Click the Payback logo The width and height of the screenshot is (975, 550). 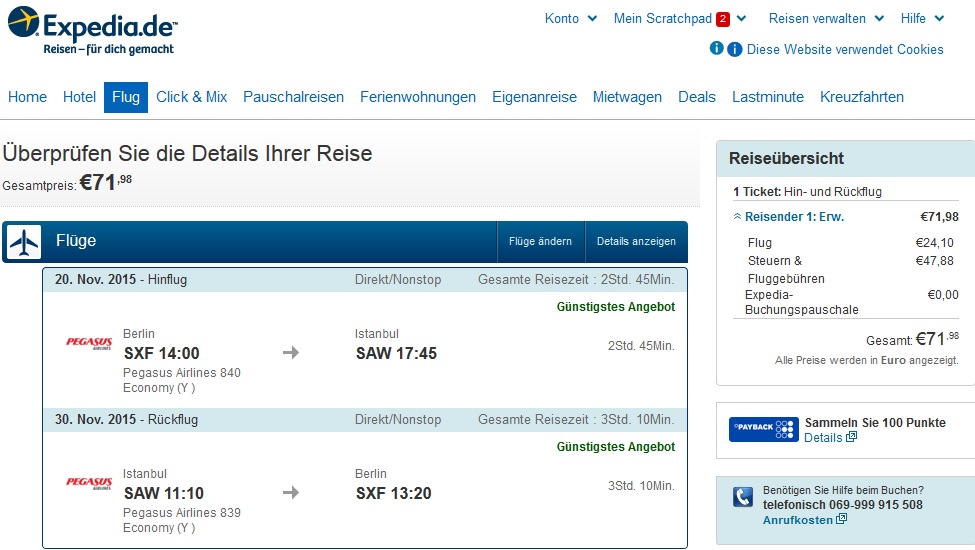pyautogui.click(x=764, y=429)
